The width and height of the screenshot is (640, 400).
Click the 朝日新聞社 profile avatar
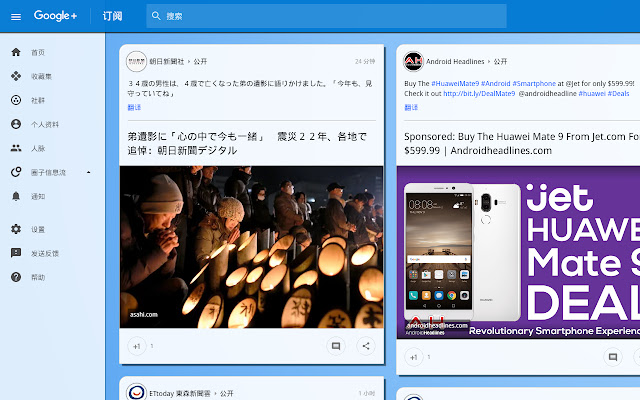136,61
